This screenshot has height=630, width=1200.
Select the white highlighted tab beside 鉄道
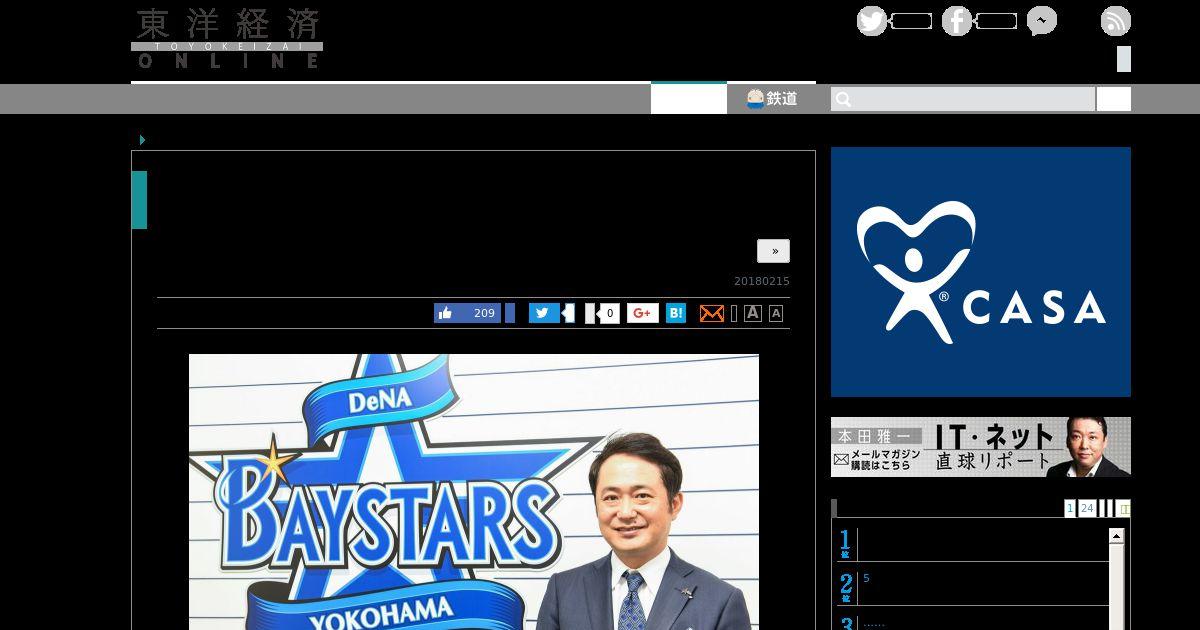(689, 98)
